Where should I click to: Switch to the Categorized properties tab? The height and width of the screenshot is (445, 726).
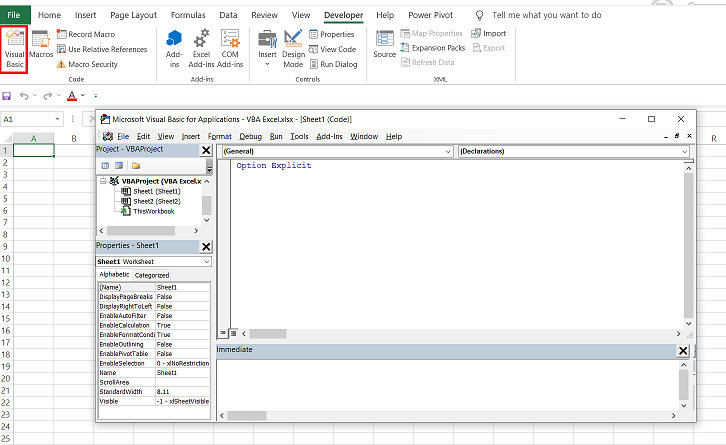[152, 275]
